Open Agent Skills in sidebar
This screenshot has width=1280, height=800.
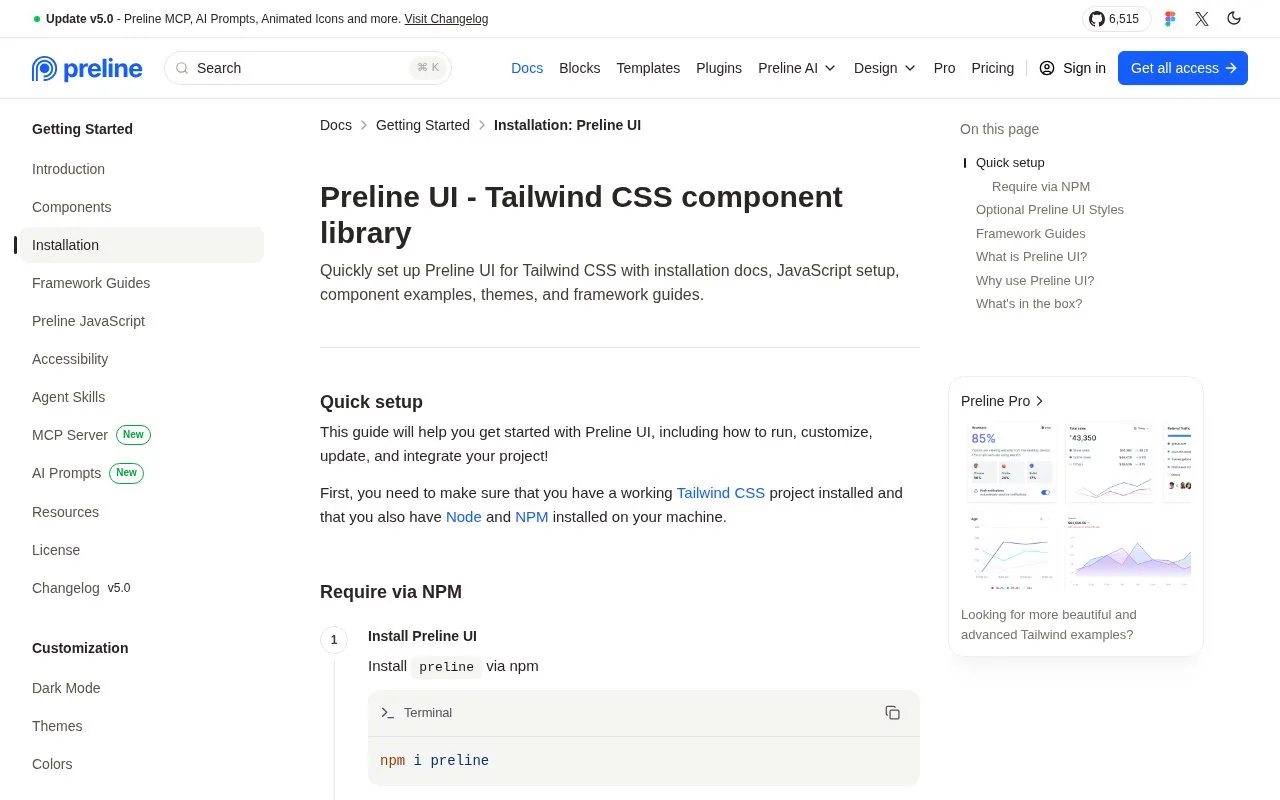(x=142, y=397)
